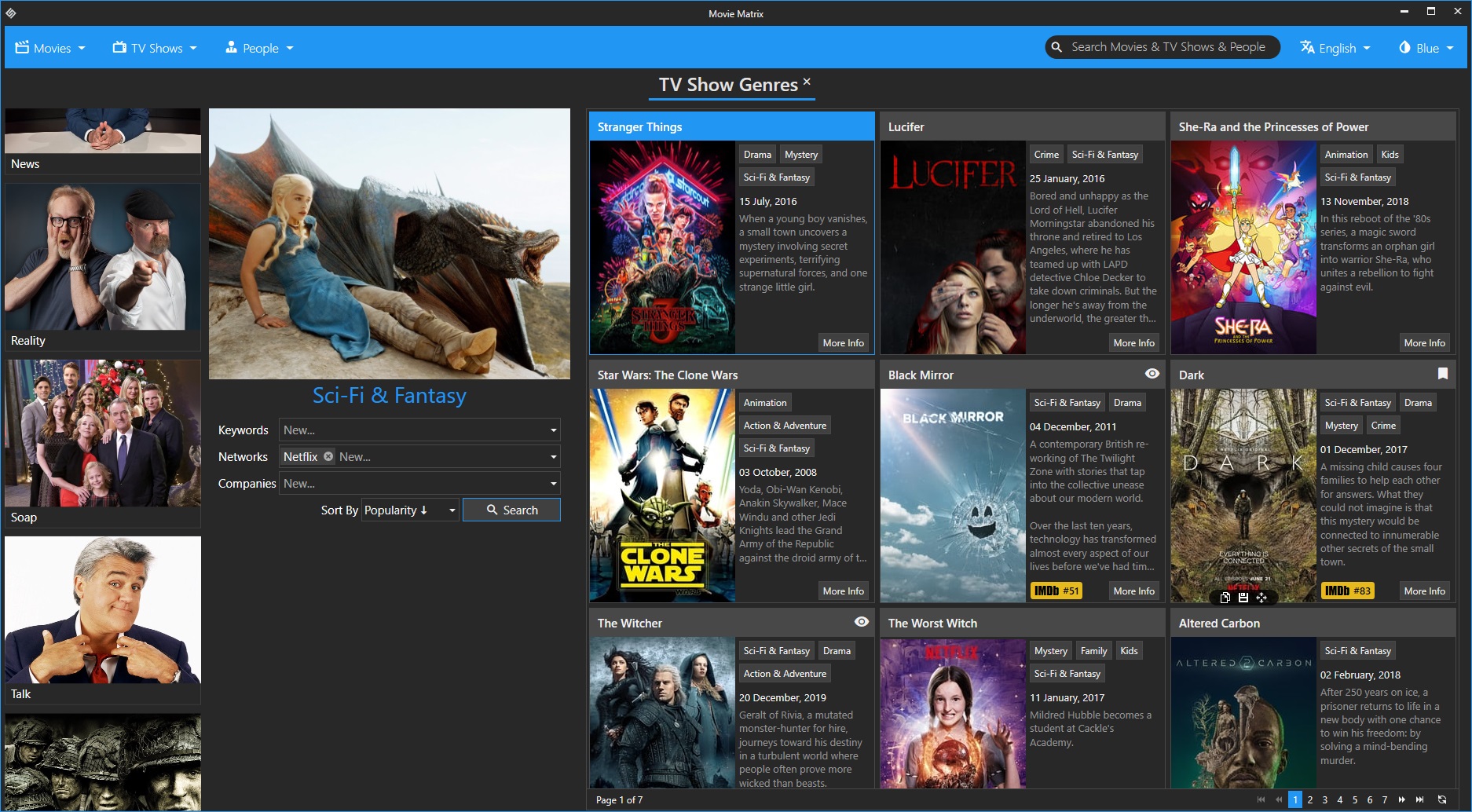Viewport: 1472px width, 812px height.
Task: Click the Lucifer poster image
Action: (953, 247)
